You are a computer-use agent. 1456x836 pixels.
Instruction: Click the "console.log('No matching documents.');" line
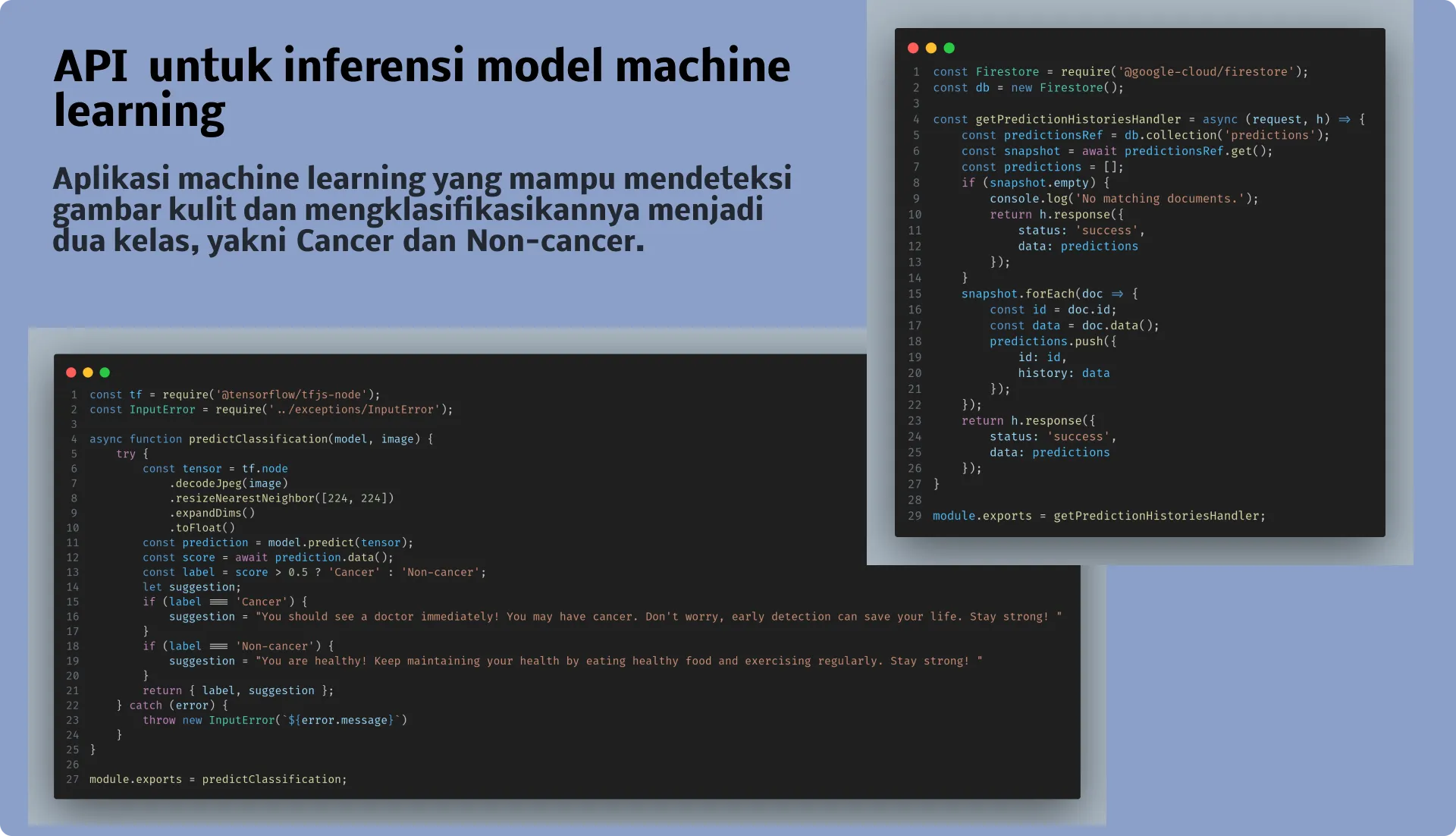[x=1124, y=199]
